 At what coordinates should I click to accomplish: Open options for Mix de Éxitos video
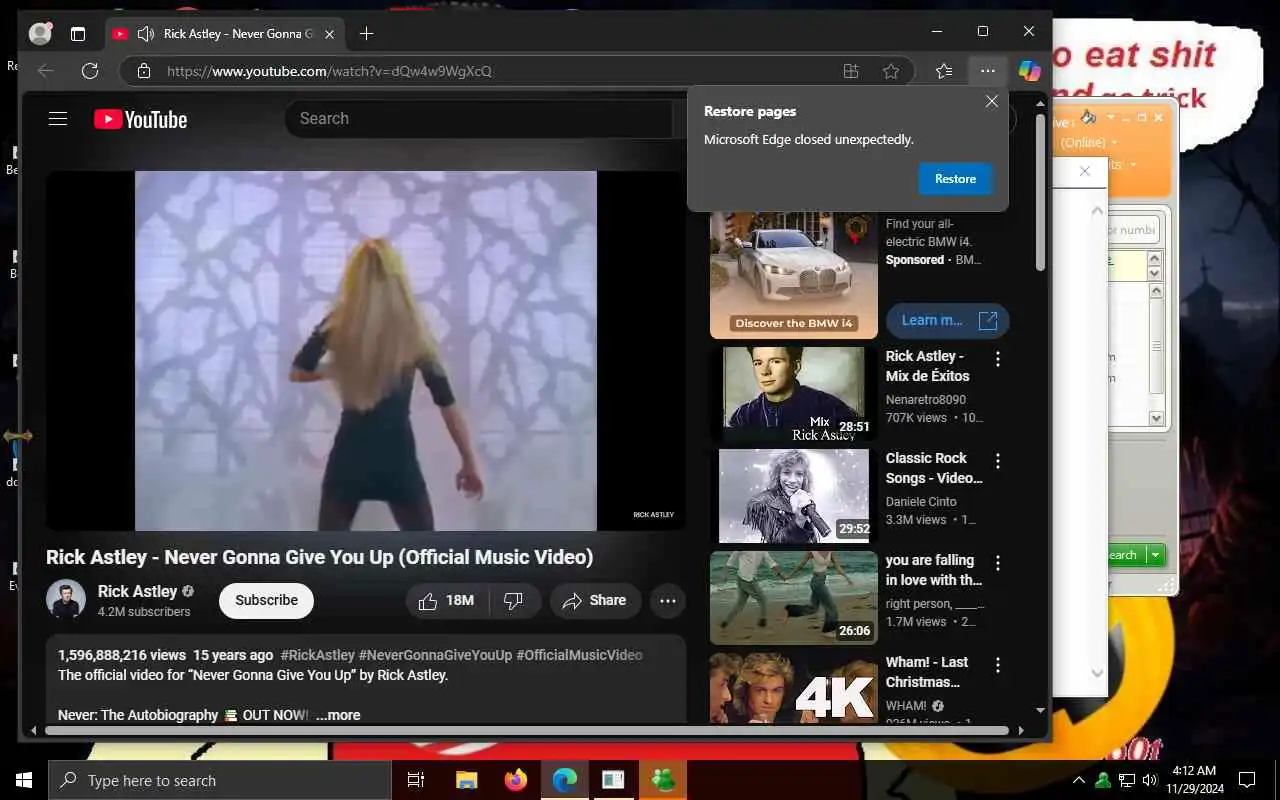pos(997,359)
